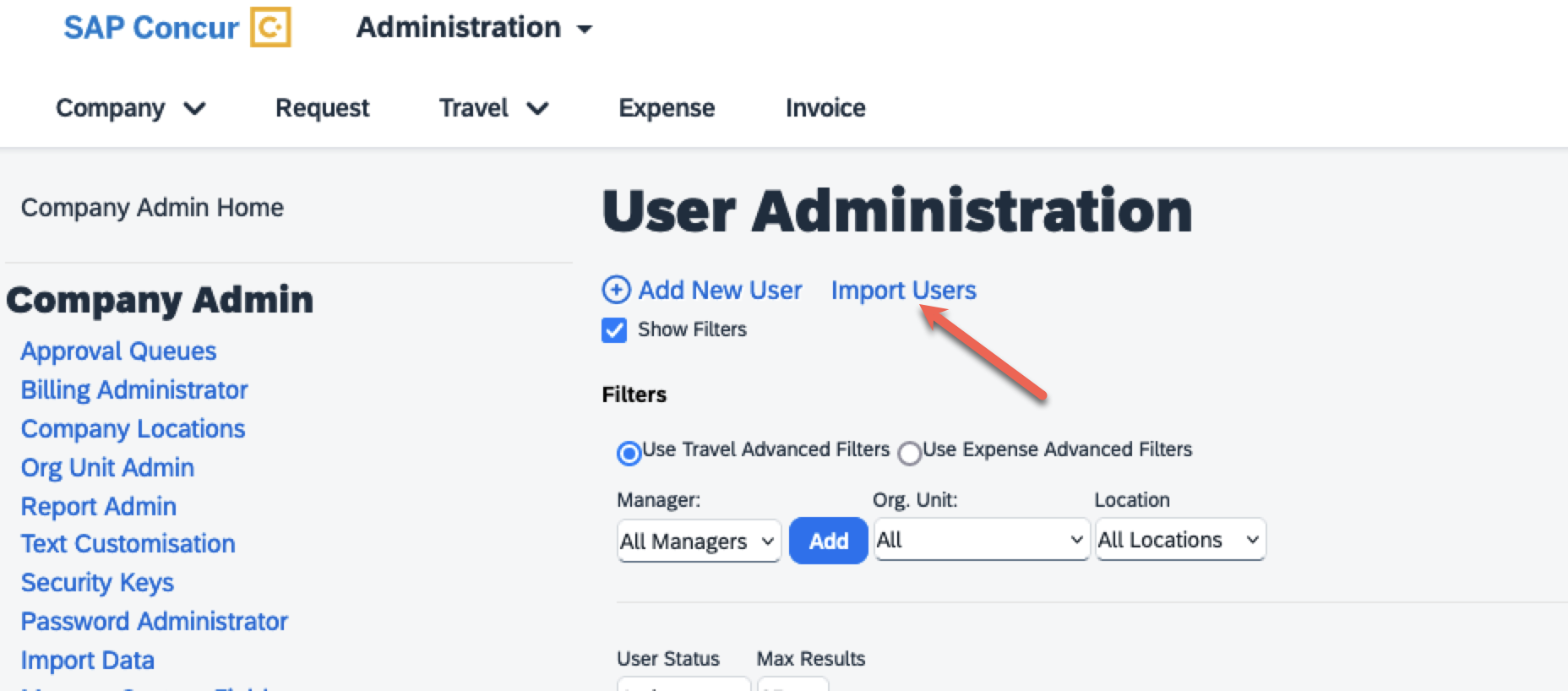Click the plus icon beside Add New User

pyautogui.click(x=616, y=290)
